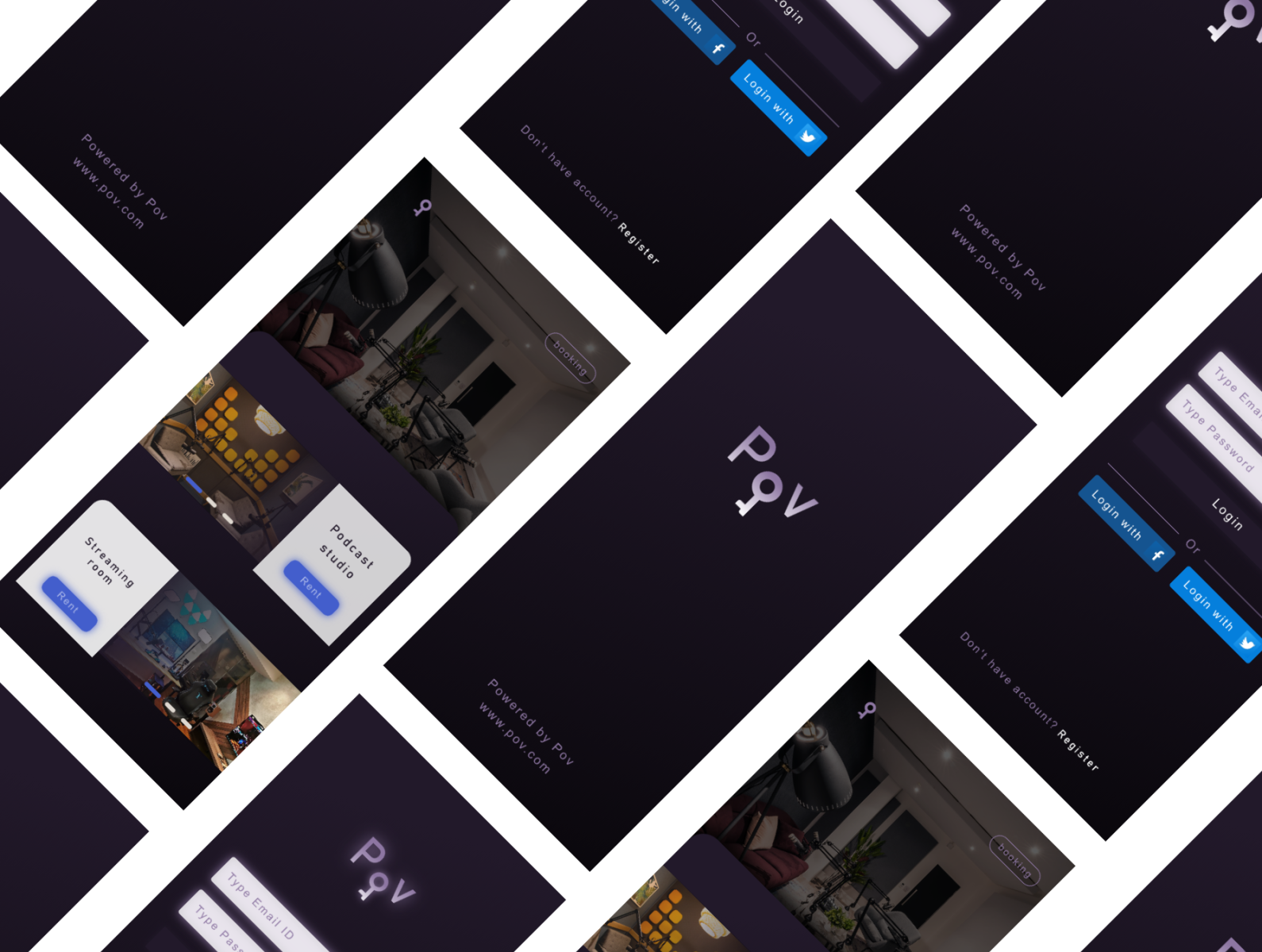Tap the booking button on the bottom-right booking screen
The width and height of the screenshot is (1262, 952).
click(1014, 862)
